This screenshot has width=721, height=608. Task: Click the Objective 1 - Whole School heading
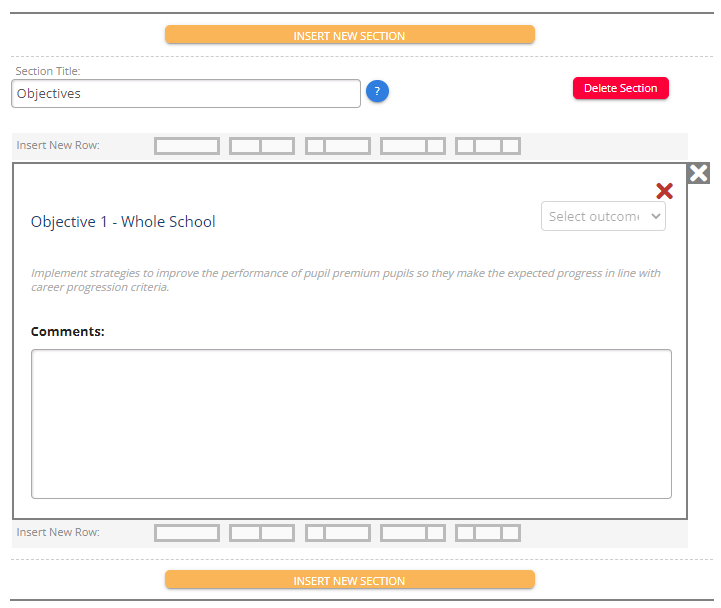[123, 222]
